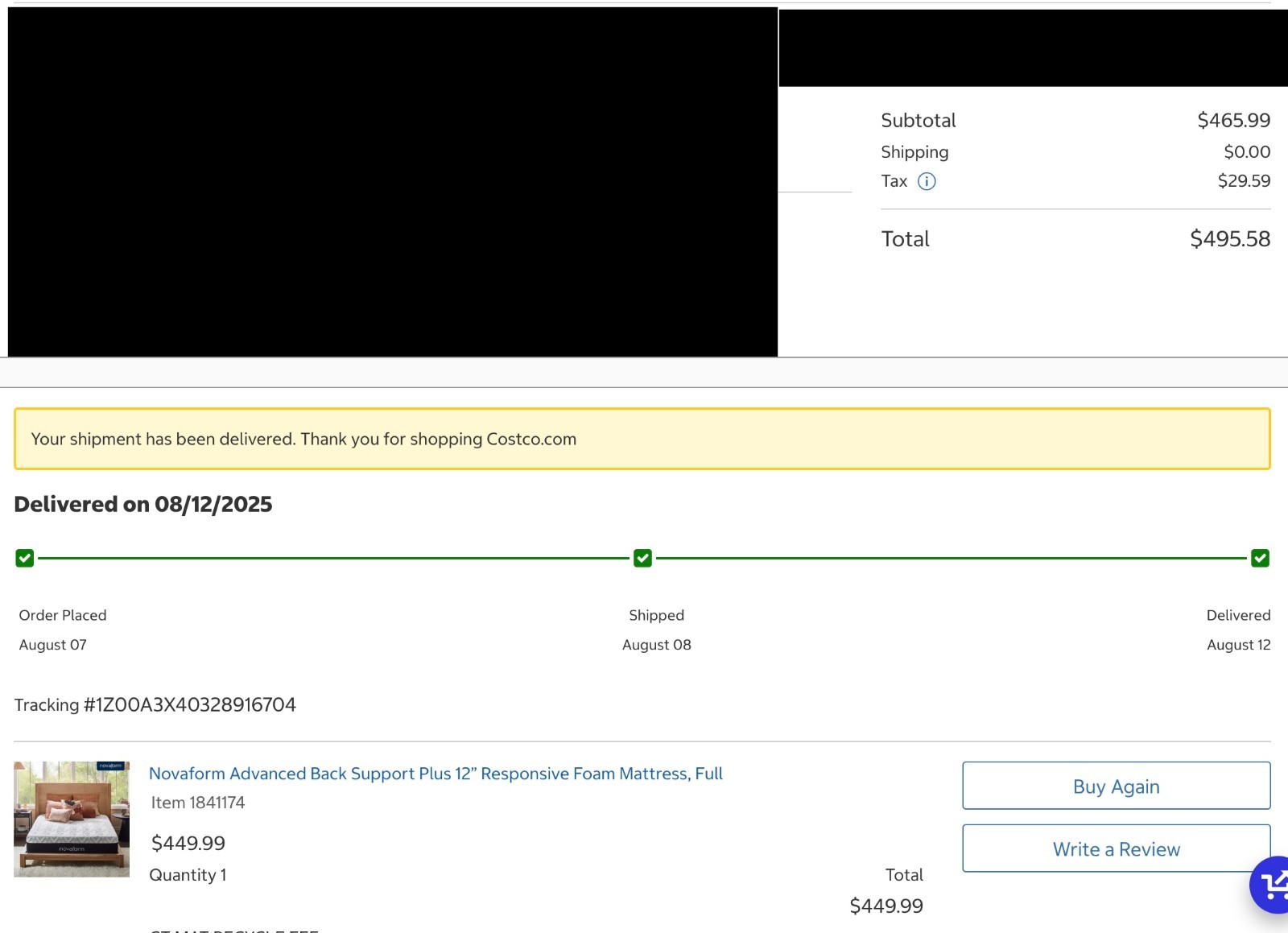Click the Shipping label in order summary

tap(914, 152)
